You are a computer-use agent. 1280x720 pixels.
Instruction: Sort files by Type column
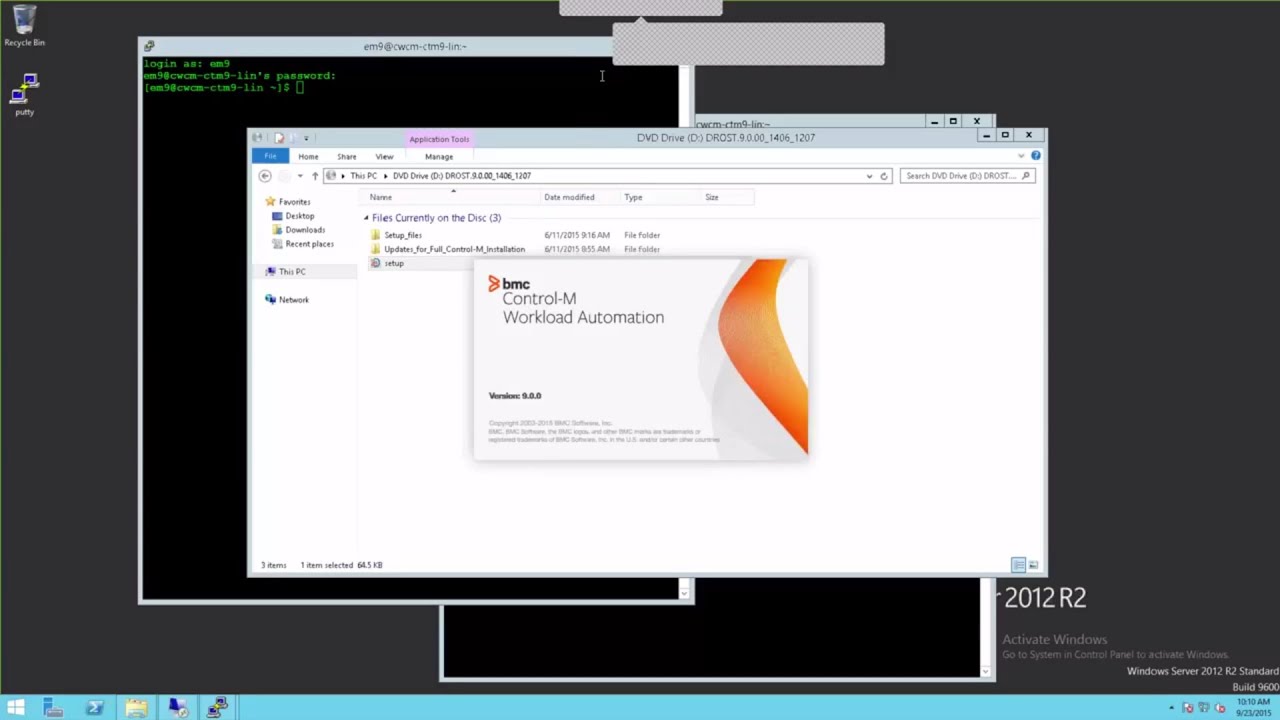[660, 197]
